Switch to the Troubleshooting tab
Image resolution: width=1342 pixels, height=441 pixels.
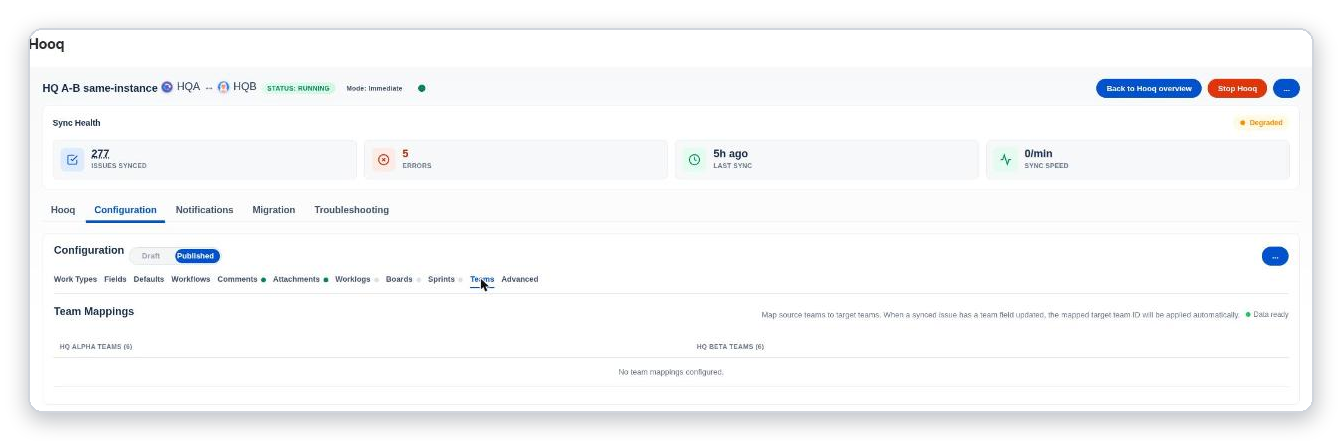(351, 210)
